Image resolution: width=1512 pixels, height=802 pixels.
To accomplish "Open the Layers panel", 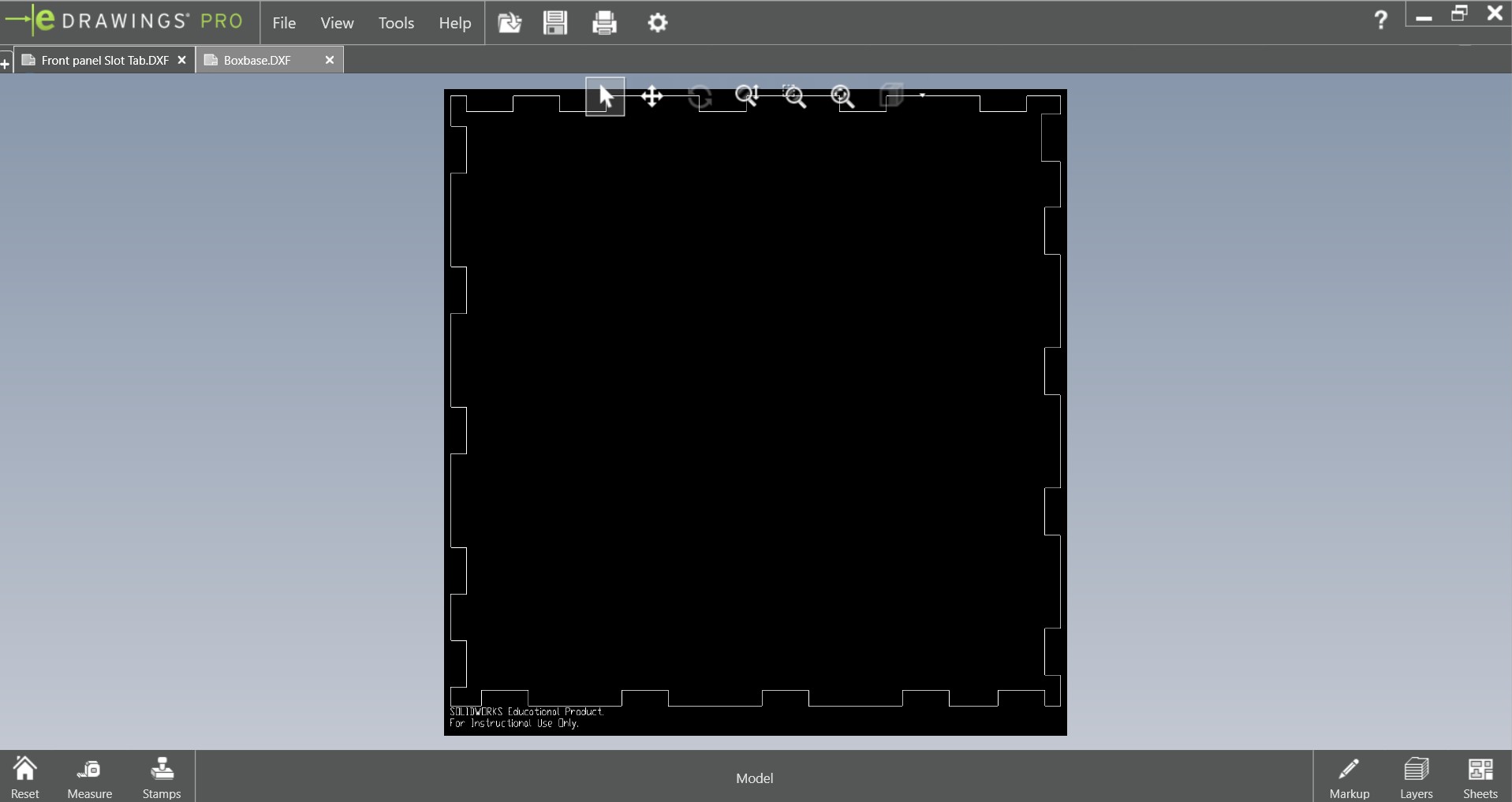I will 1417,778.
